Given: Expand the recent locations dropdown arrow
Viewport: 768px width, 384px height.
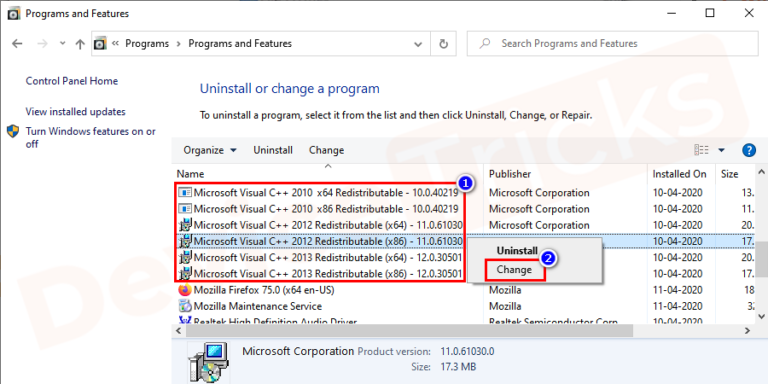Looking at the screenshot, I should [x=62, y=43].
